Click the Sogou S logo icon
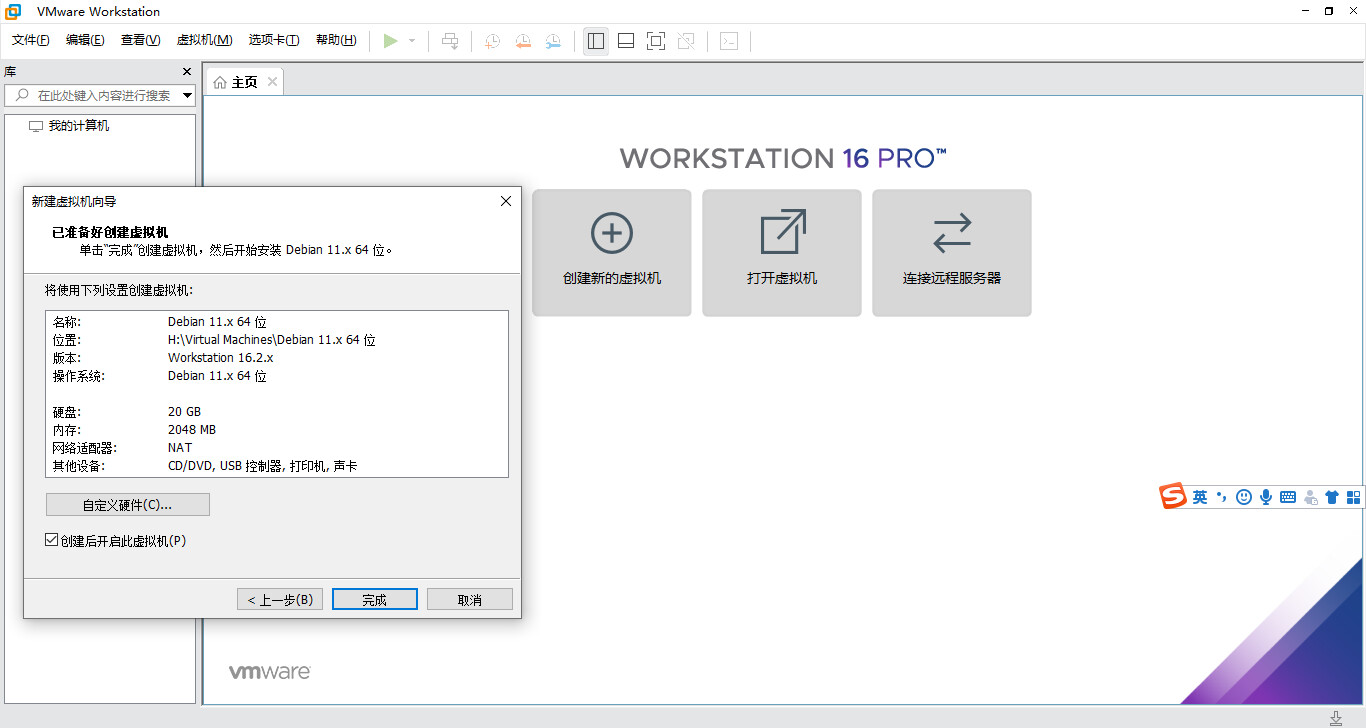The image size is (1366, 728). click(x=1173, y=496)
